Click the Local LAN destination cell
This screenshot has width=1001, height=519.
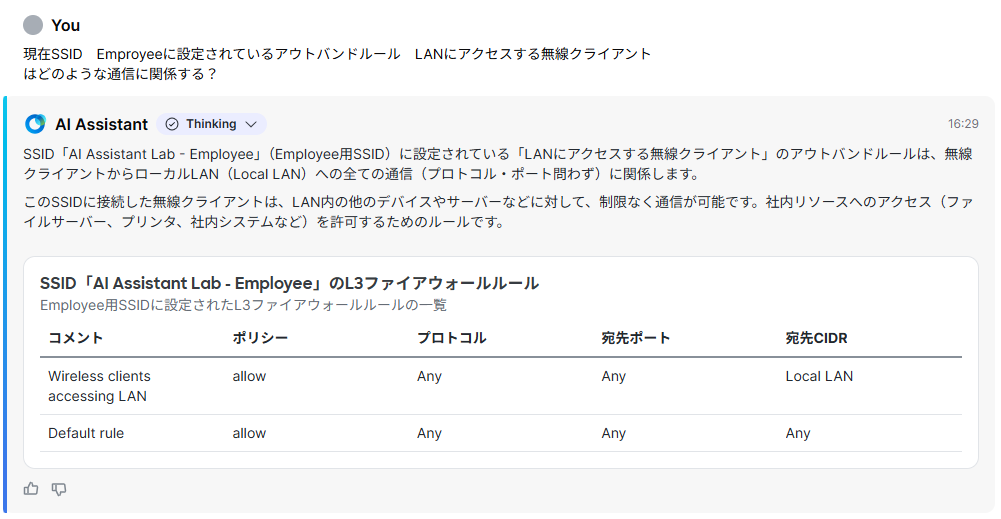point(819,376)
